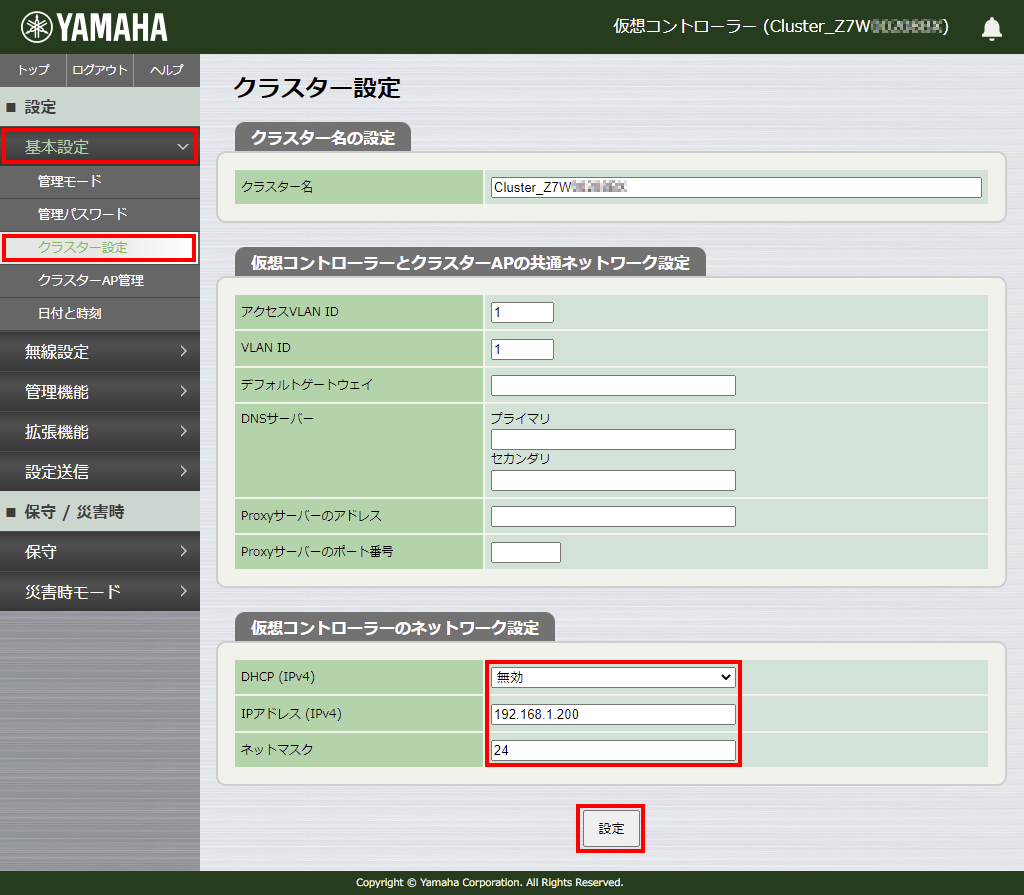Expand the 設定送信 section

[99, 472]
